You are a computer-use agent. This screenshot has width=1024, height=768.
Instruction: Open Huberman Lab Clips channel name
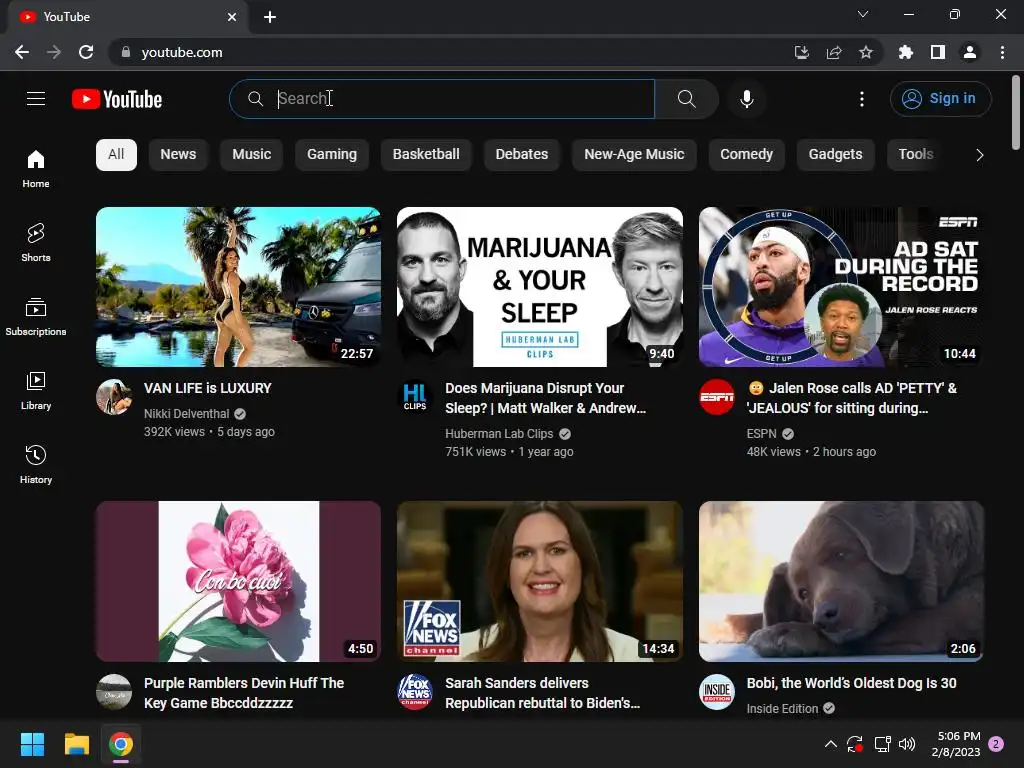(499, 434)
